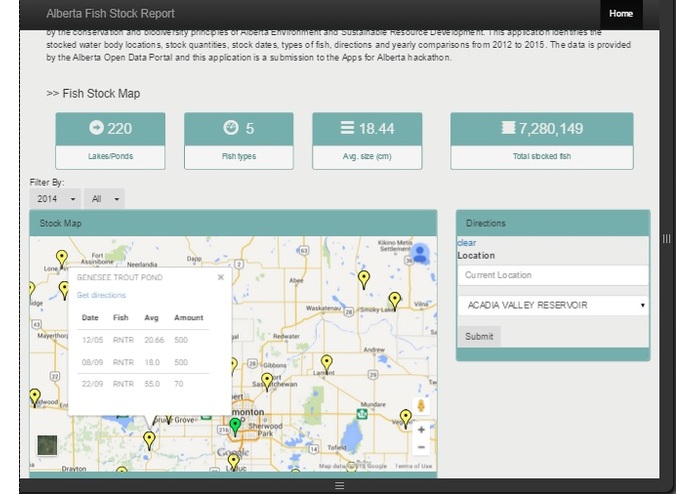
Task: Select the Street View pegman icon
Action: tap(421, 405)
